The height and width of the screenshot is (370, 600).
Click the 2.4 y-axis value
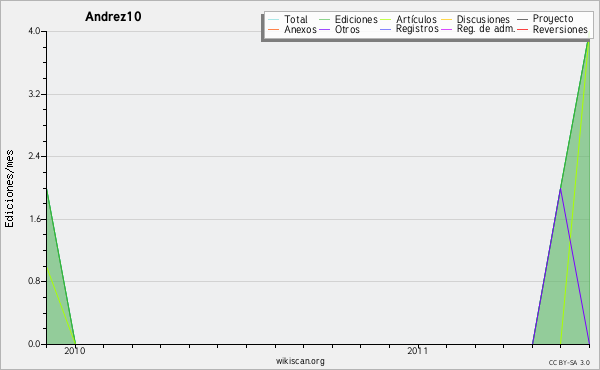34,156
